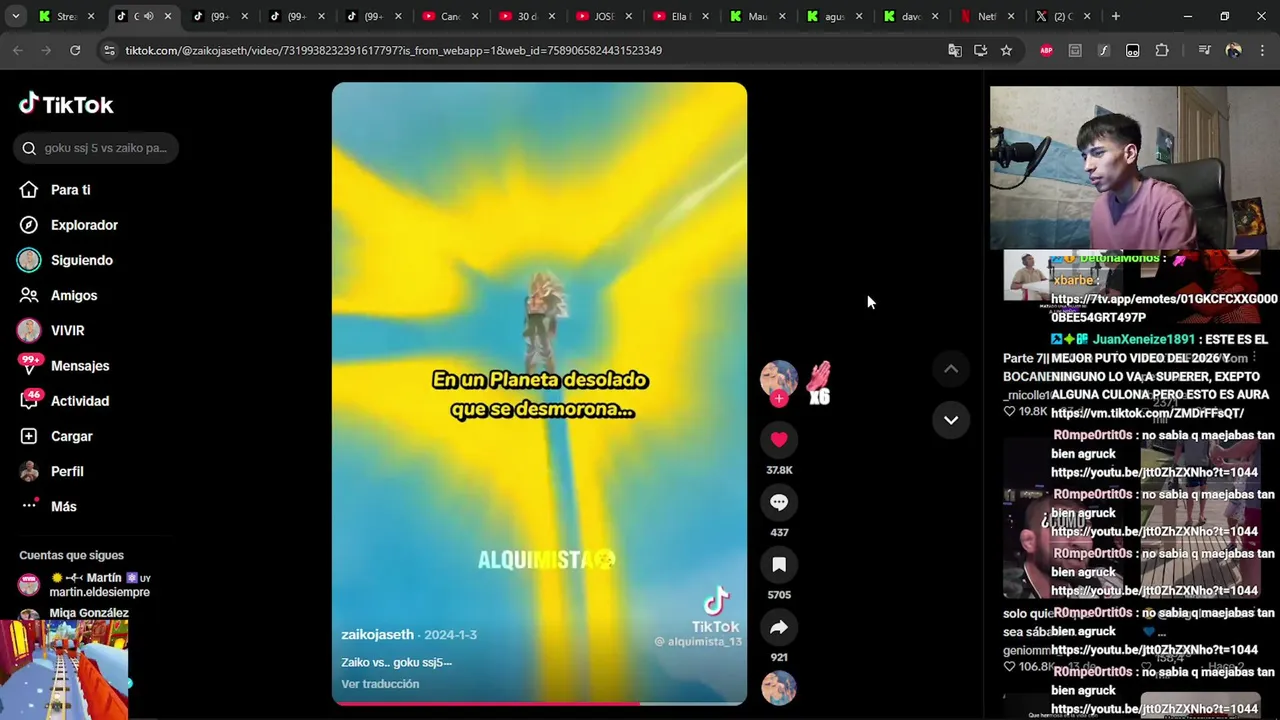Click the address bar URL
This screenshot has height=720, width=1280.
[393, 50]
